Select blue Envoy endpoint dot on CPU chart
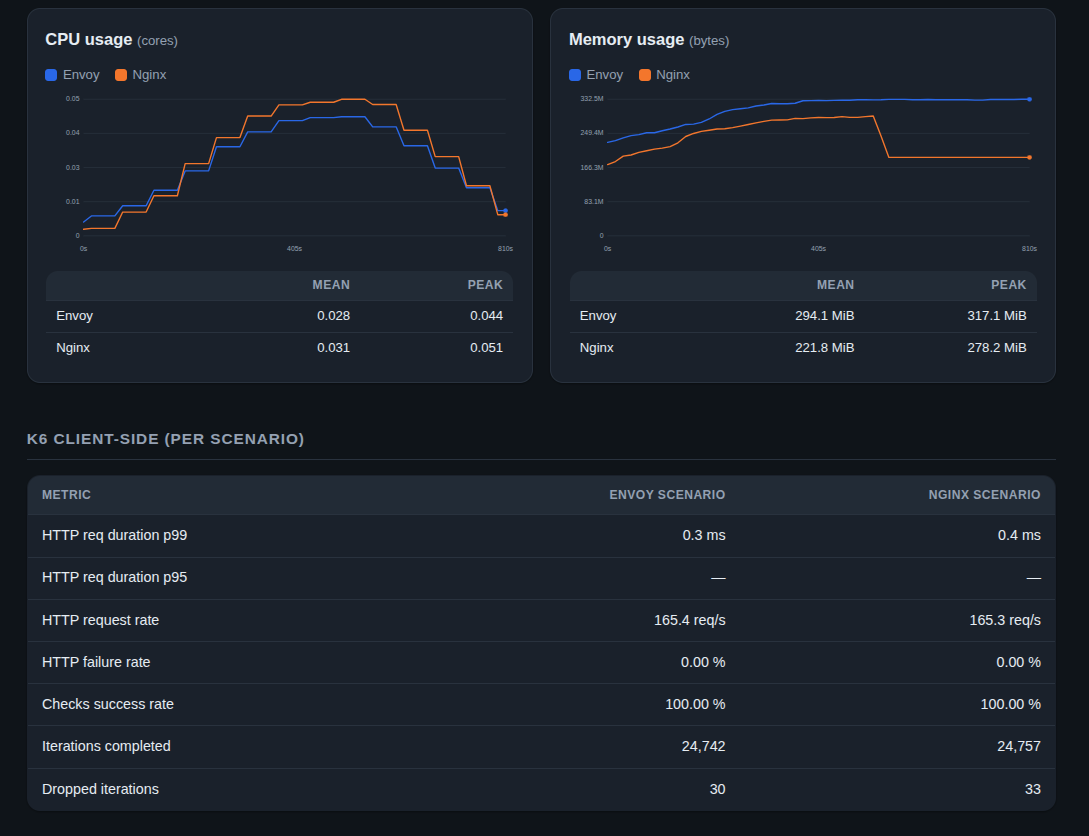The height and width of the screenshot is (836, 1089). pyautogui.click(x=506, y=210)
